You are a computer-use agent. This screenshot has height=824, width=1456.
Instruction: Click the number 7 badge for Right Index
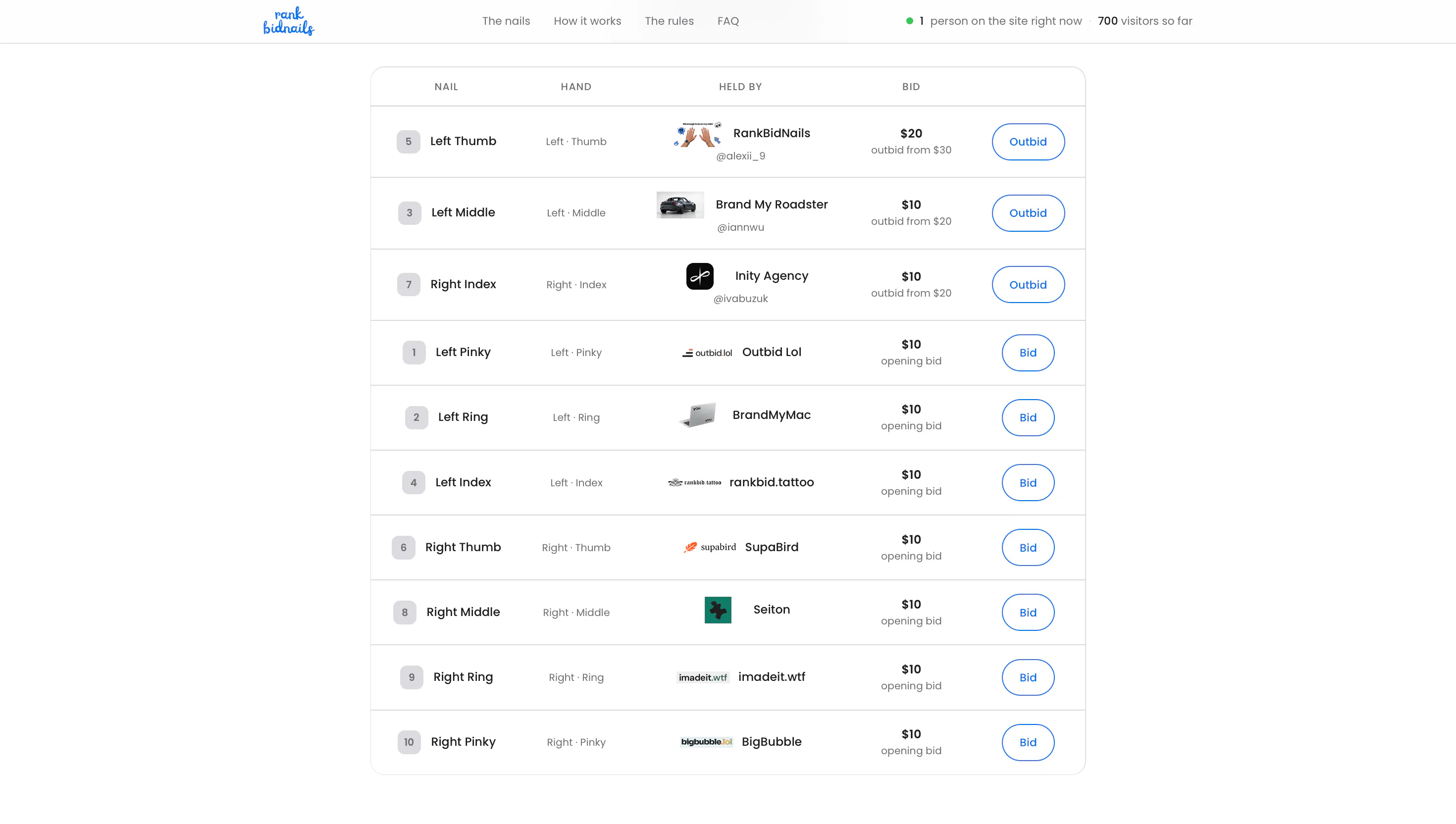(409, 285)
